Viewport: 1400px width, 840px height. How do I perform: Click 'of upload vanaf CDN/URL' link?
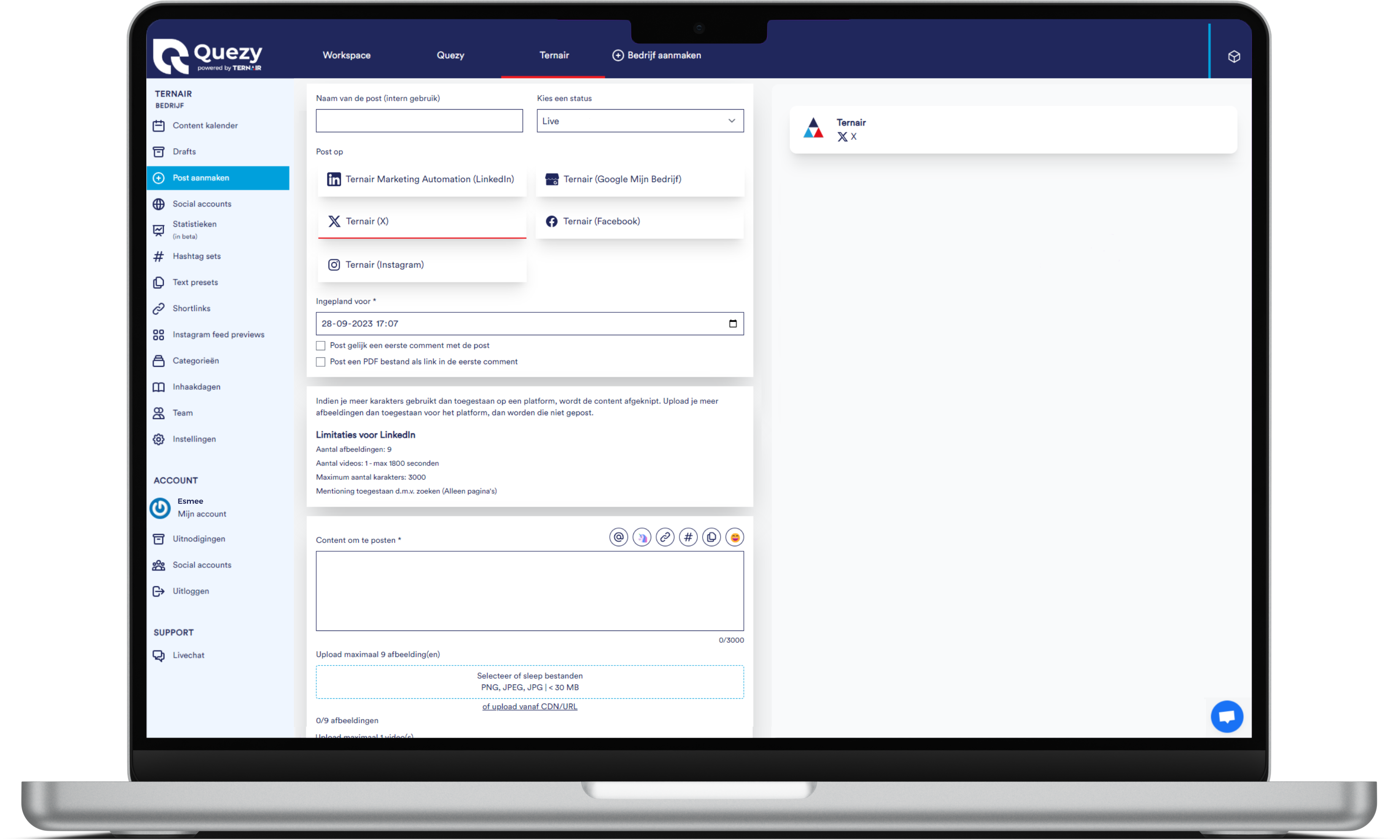530,706
